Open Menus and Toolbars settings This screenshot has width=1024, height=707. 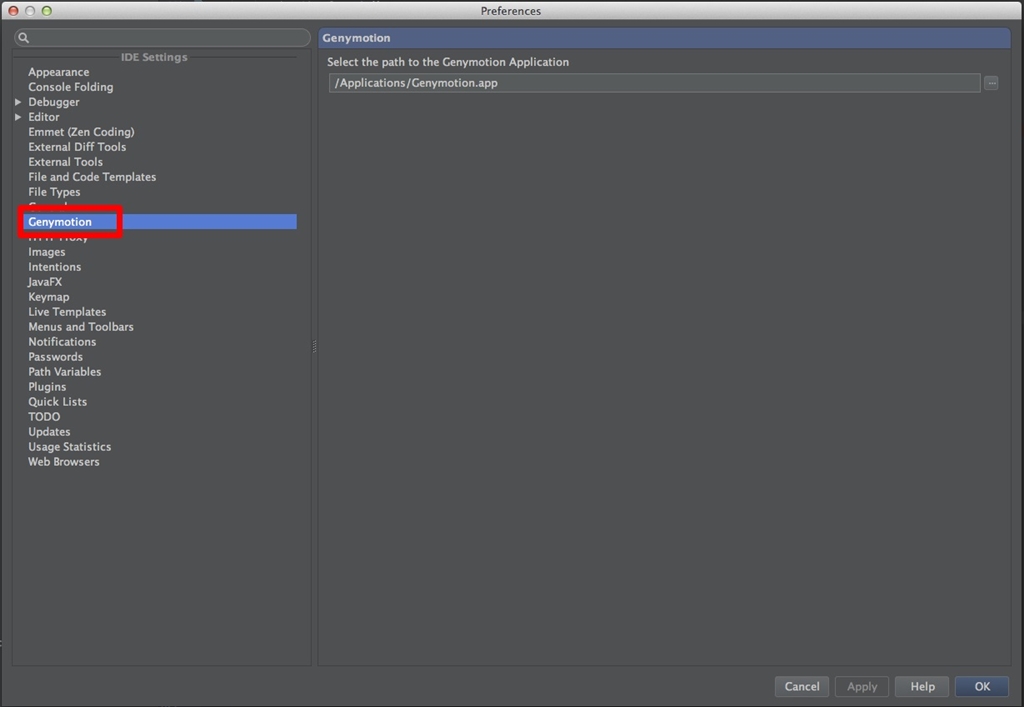(81, 327)
